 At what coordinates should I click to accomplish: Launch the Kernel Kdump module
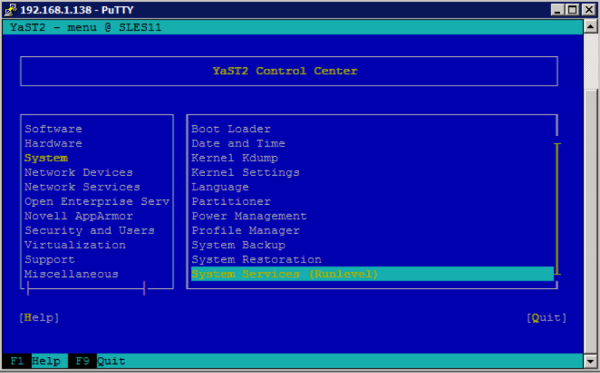(235, 158)
